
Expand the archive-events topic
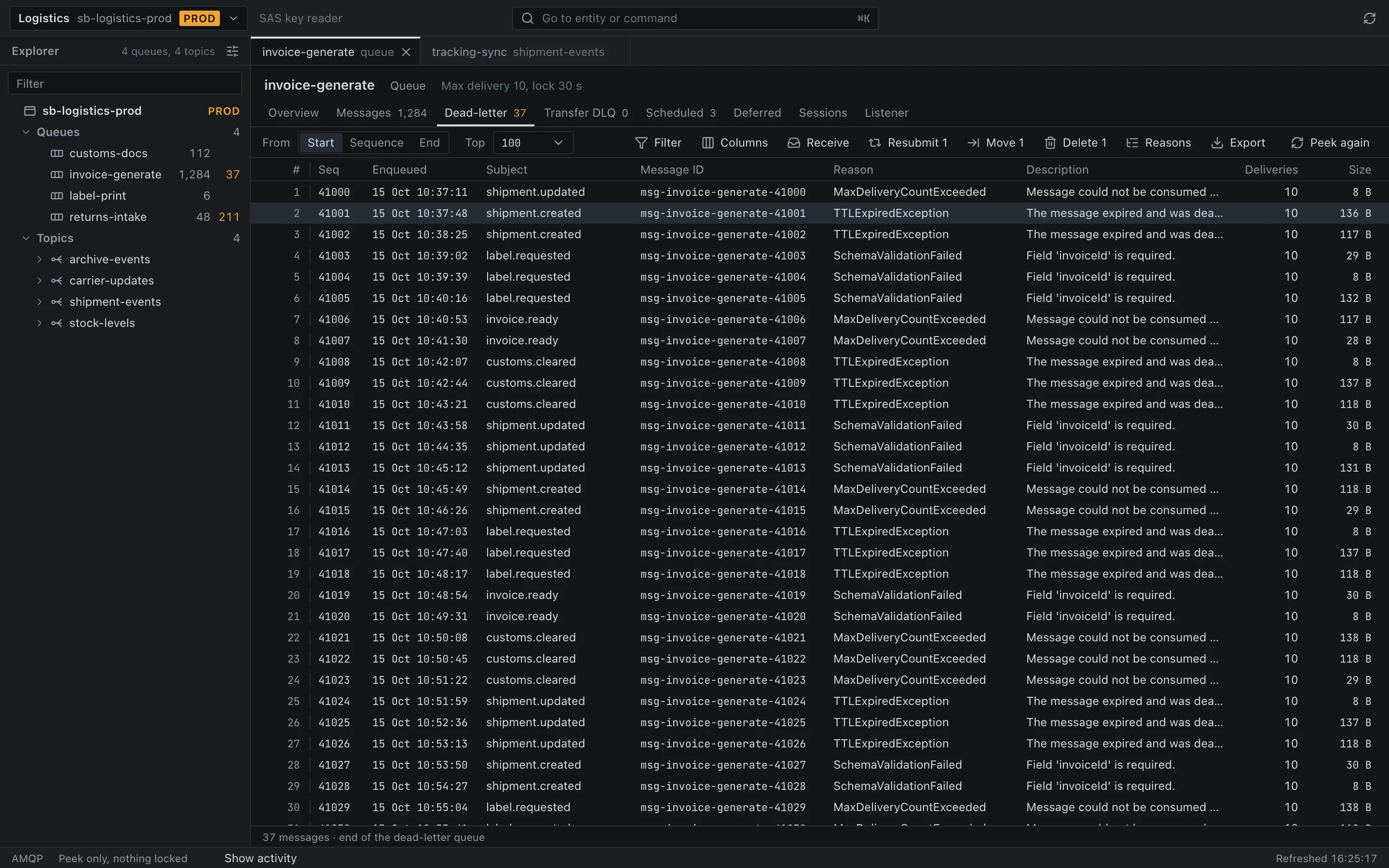coord(39,259)
